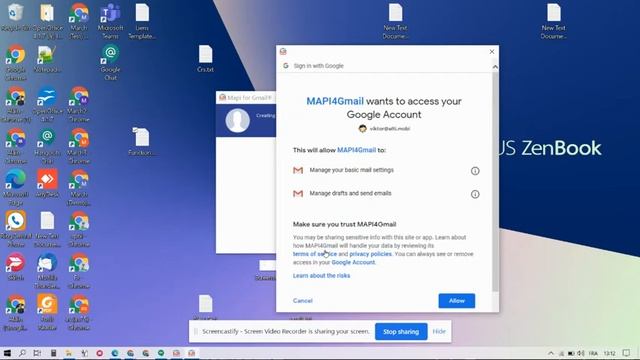Click the account avatar in Mapi for Gmail window
This screenshot has height=360, width=640.
[238, 120]
